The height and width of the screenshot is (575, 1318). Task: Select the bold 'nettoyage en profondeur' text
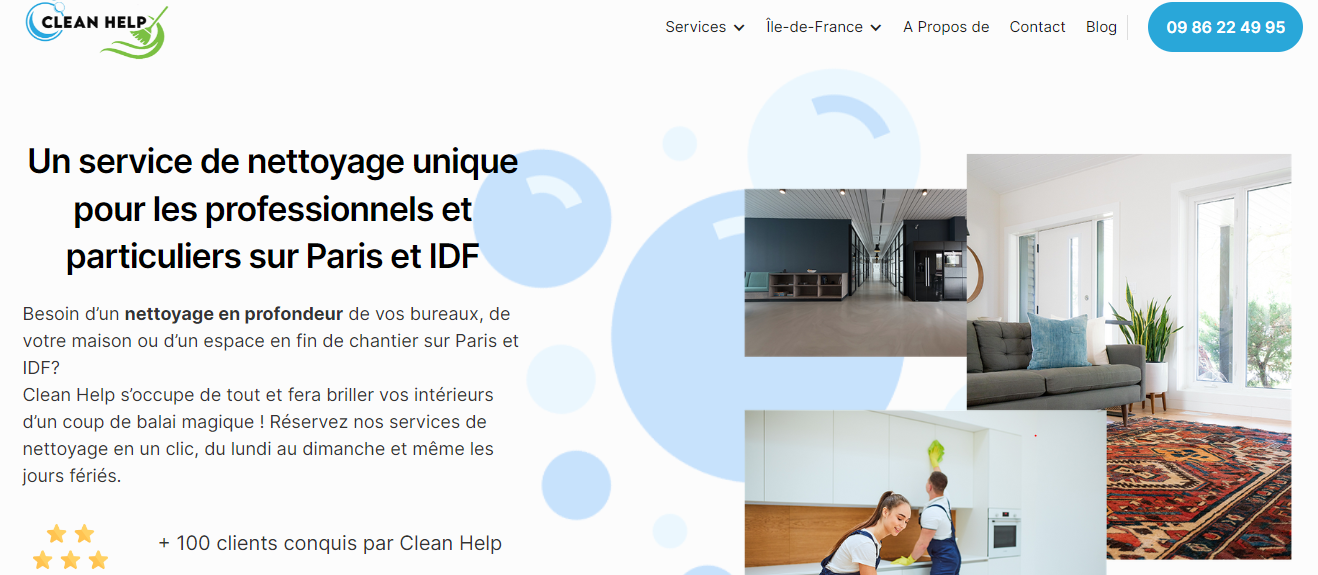pos(234,314)
